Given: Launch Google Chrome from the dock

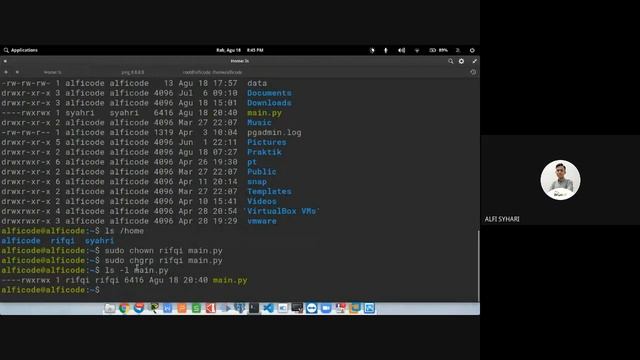Looking at the screenshot, I should tap(124, 308).
